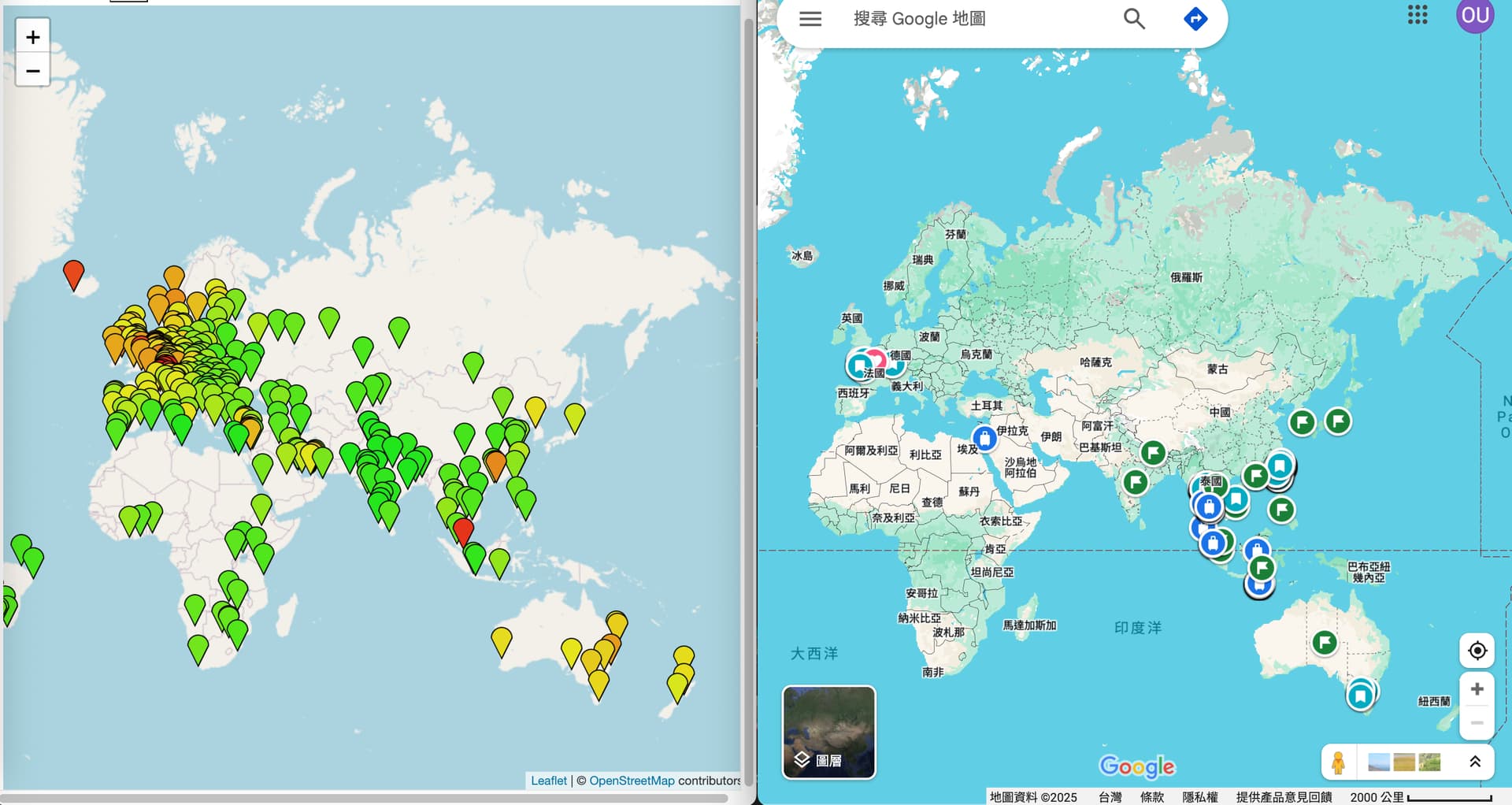Zoom out on Google Maps
The height and width of the screenshot is (805, 1512).
(x=1477, y=723)
